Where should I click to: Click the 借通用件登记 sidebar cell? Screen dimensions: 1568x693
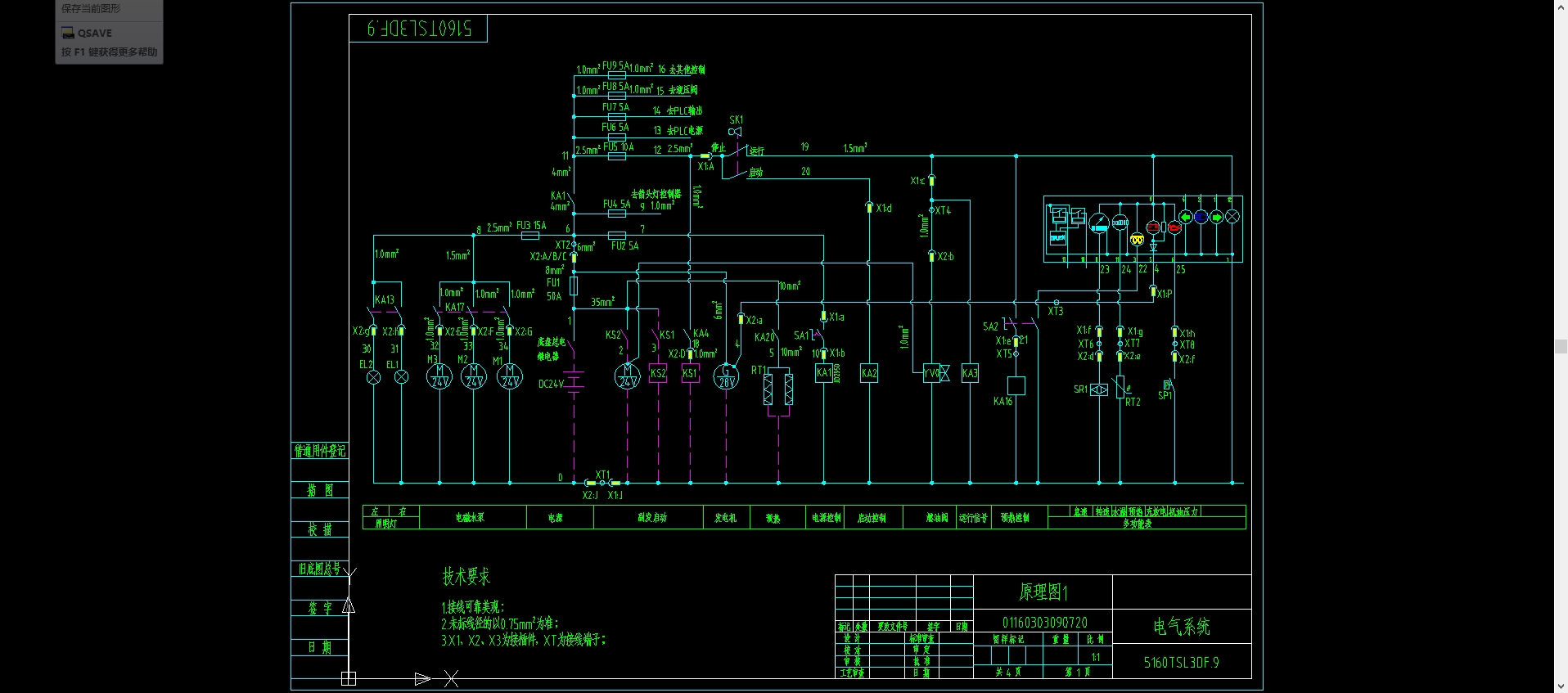tap(320, 451)
